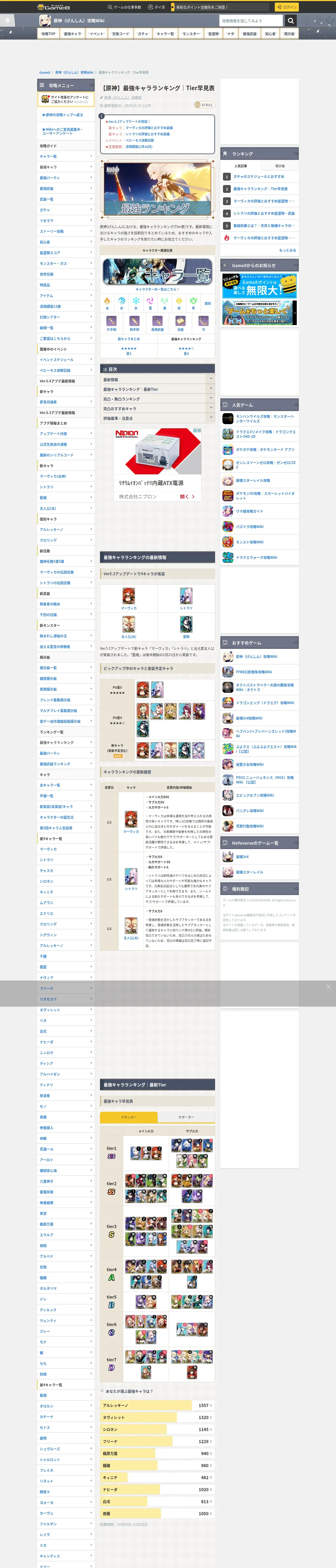Open the 星4 four-star characters link
Image resolution: width=336 pixels, height=1568 pixels.
(186, 351)
